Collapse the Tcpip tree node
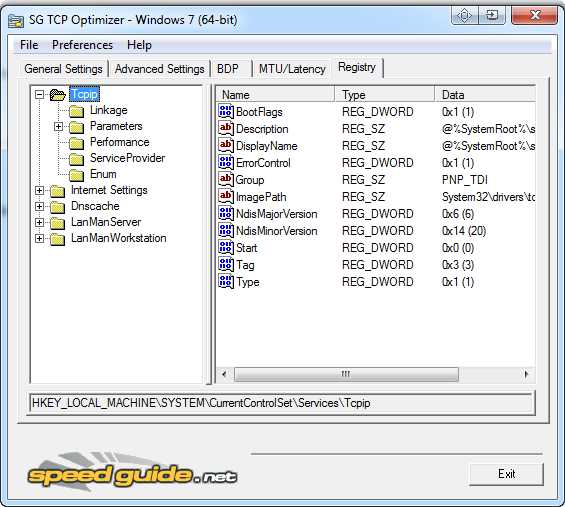The image size is (565, 507). [39, 95]
